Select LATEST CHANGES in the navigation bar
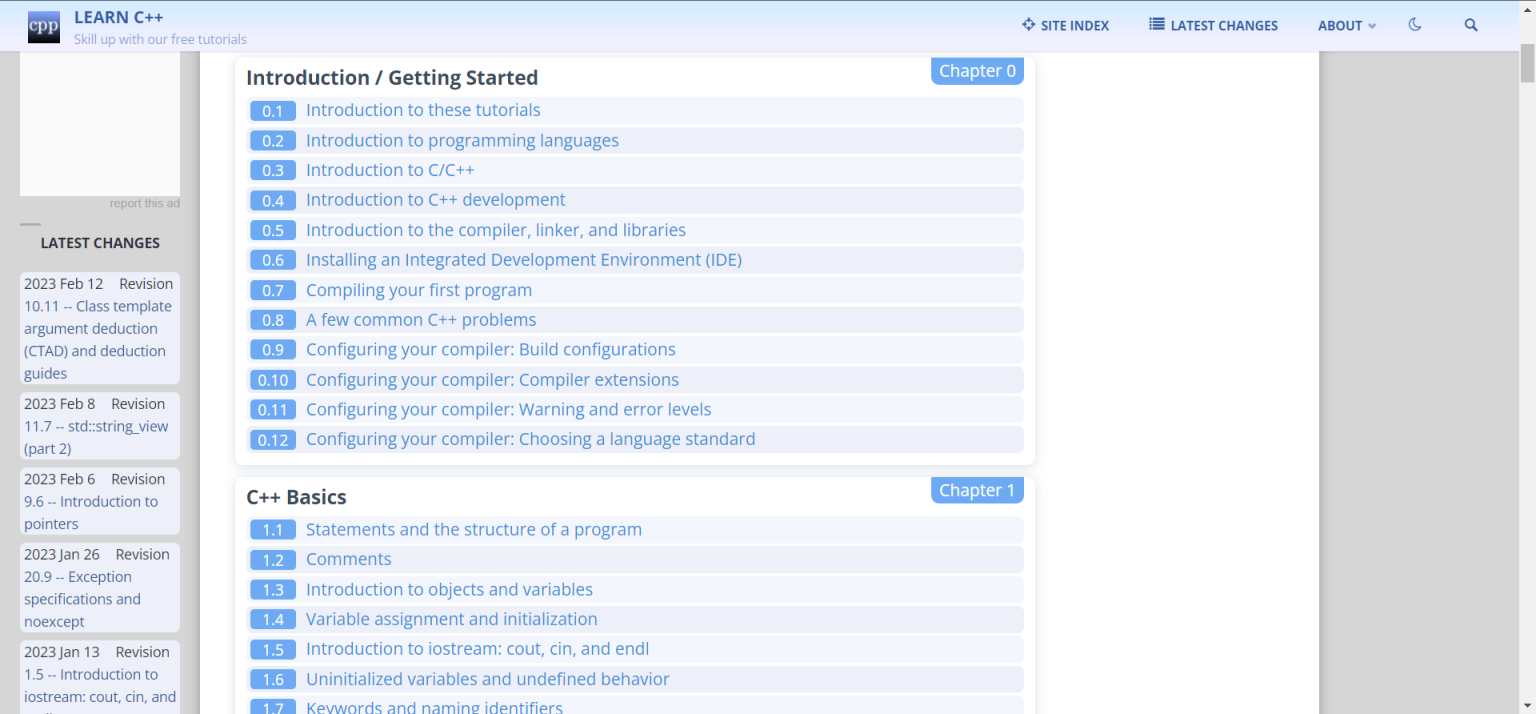Viewport: 1536px width, 714px height. pyautogui.click(x=1222, y=25)
